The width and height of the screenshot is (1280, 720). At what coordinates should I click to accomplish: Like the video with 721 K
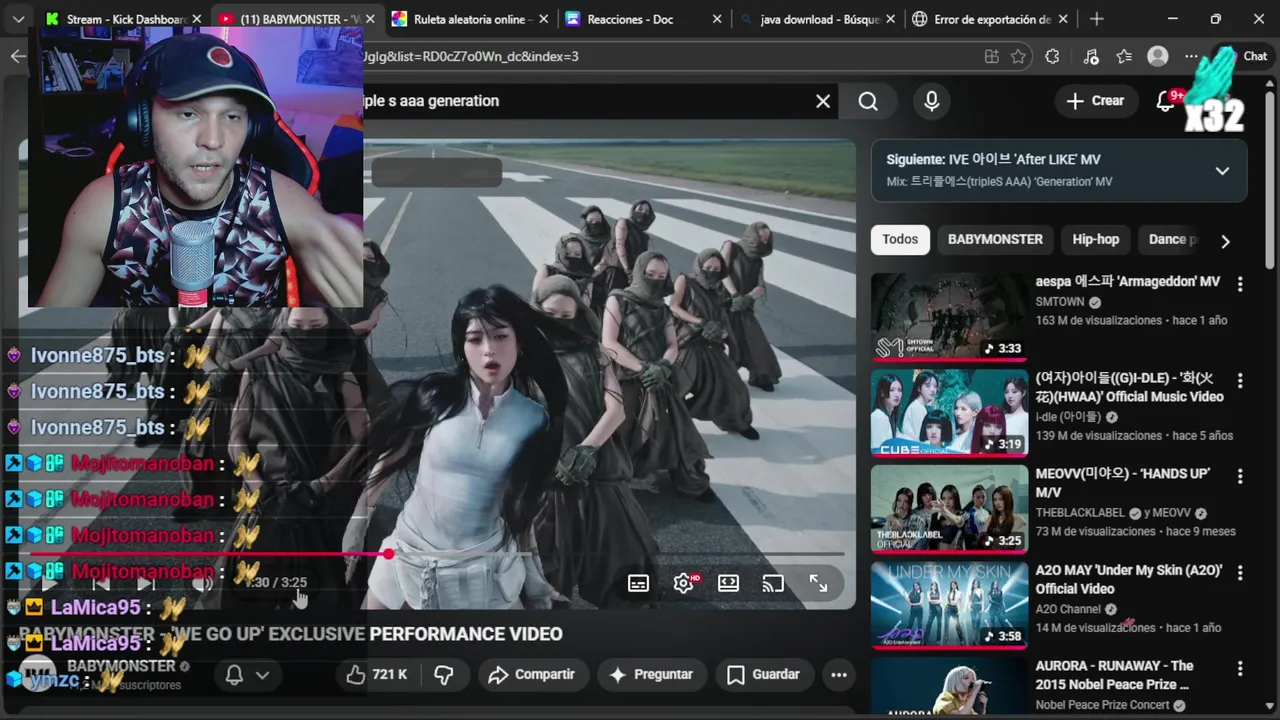click(376, 675)
